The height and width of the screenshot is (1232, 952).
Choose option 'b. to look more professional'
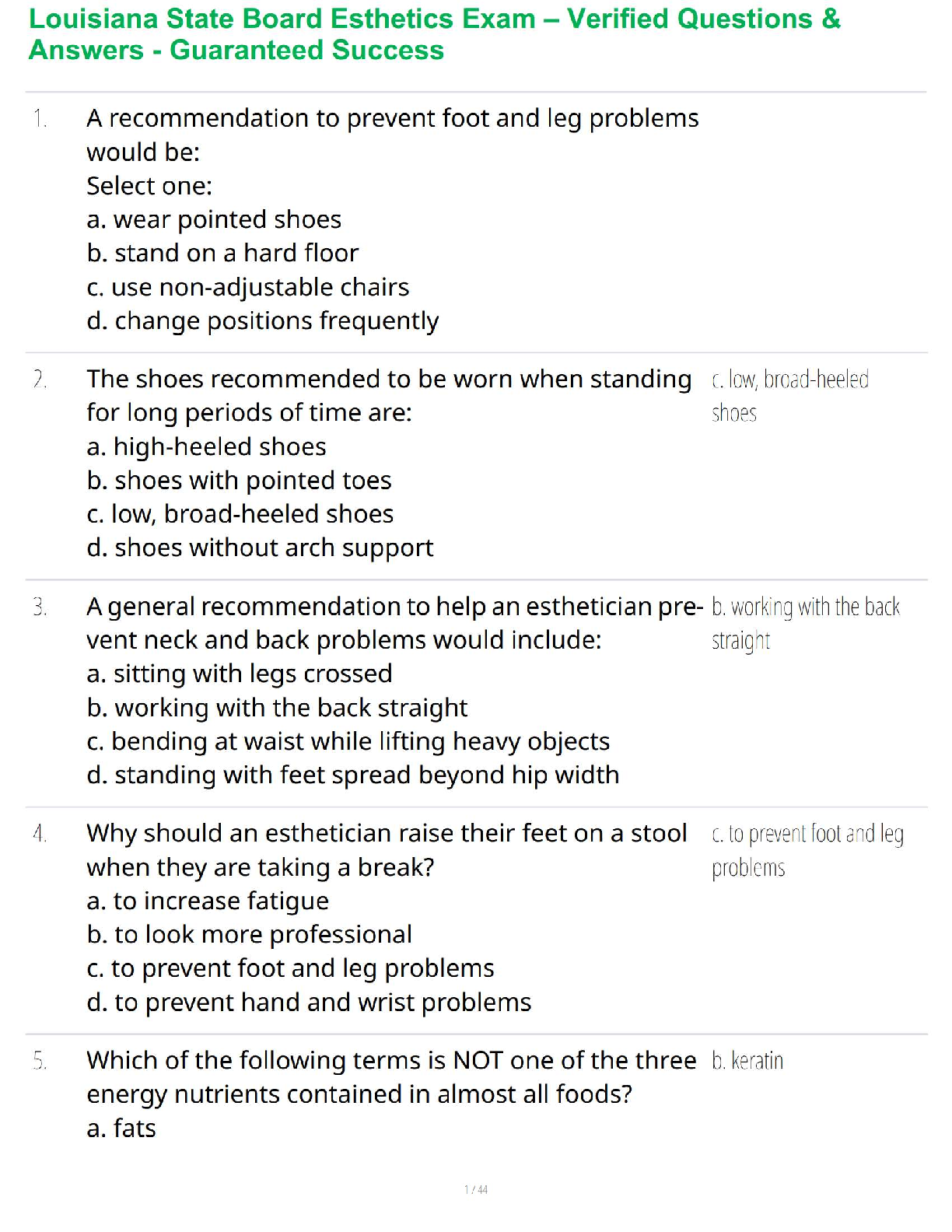coord(249,935)
